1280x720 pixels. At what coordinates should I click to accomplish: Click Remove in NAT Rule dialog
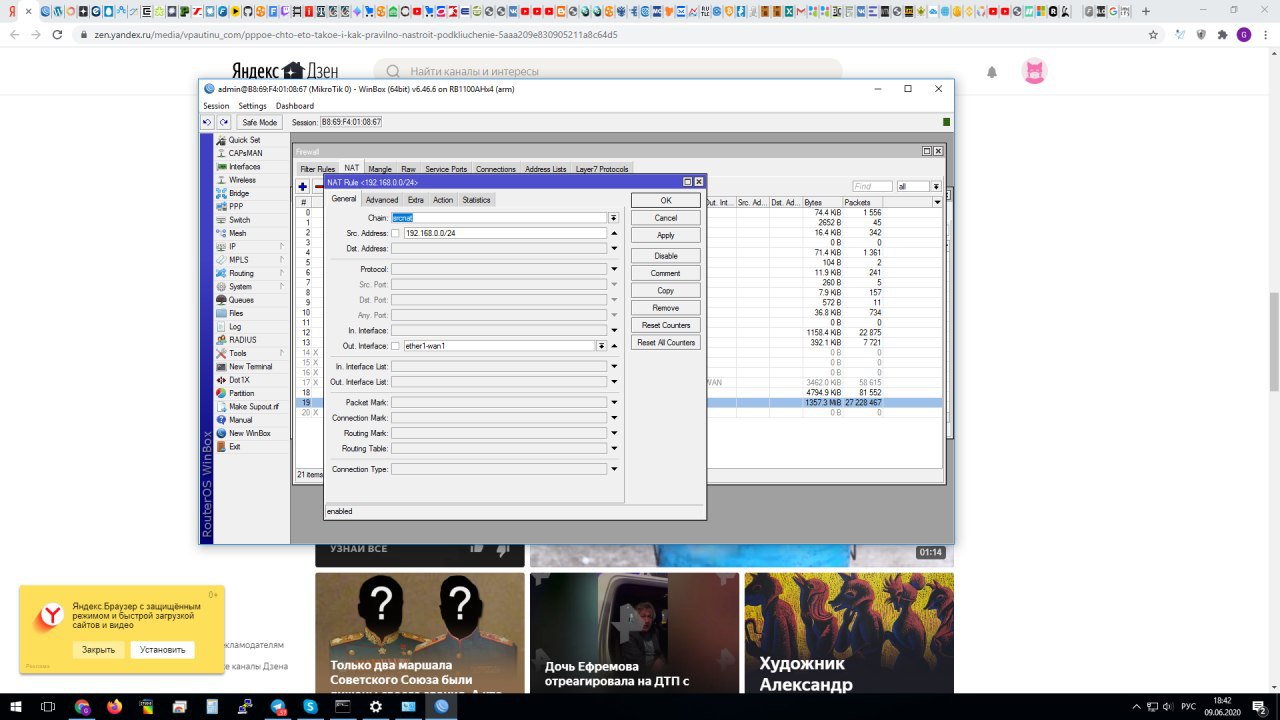tap(666, 308)
